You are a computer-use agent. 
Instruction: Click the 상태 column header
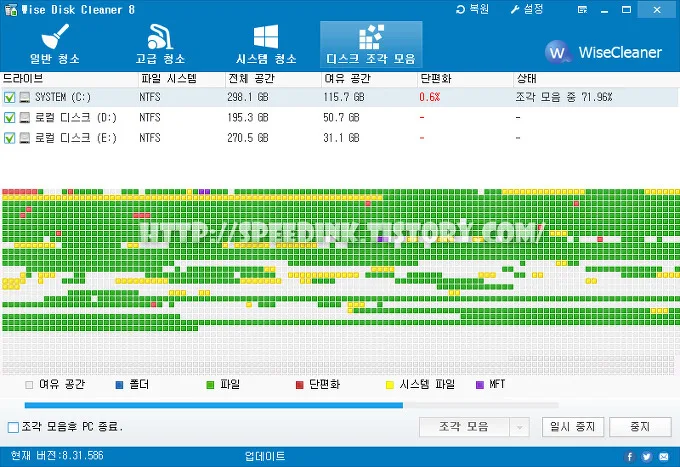click(596, 78)
